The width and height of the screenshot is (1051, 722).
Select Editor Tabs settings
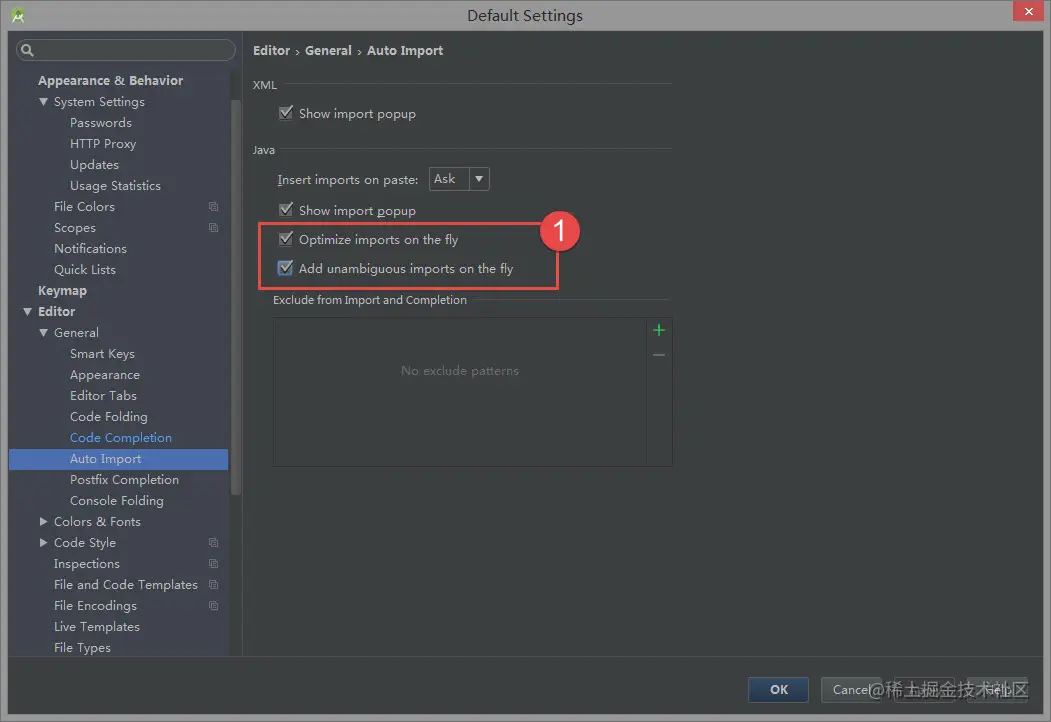pos(103,396)
